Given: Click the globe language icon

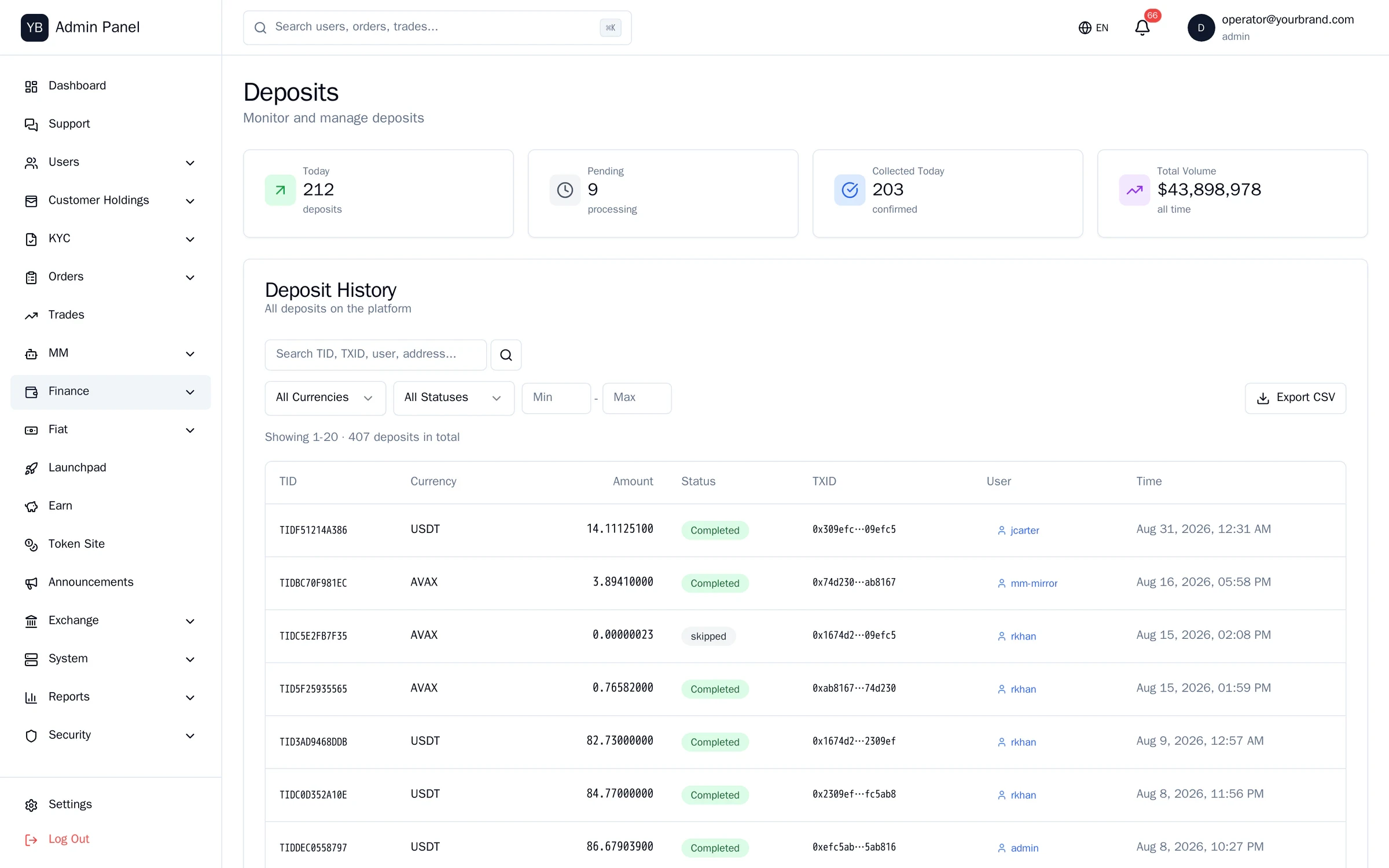Looking at the screenshot, I should 1085,28.
